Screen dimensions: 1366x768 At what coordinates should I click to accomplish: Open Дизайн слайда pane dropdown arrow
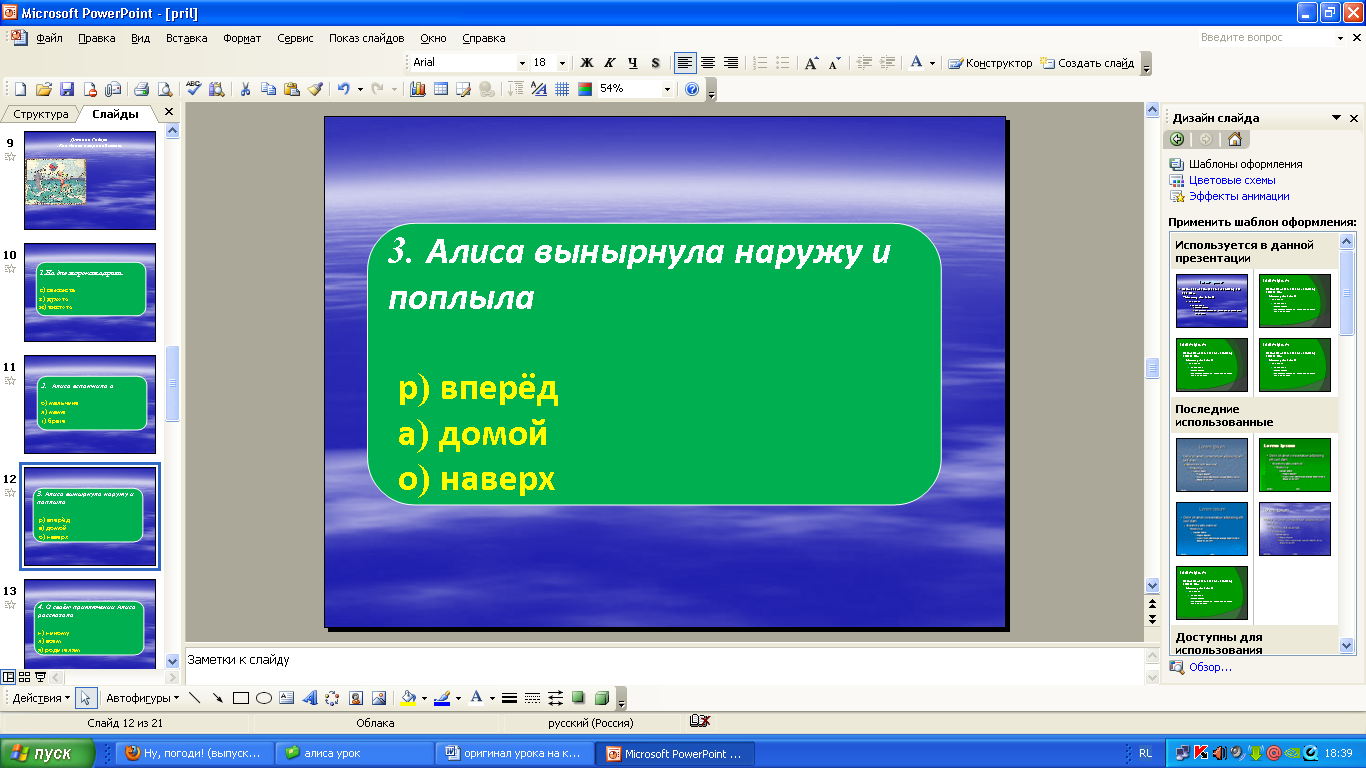tap(1337, 117)
